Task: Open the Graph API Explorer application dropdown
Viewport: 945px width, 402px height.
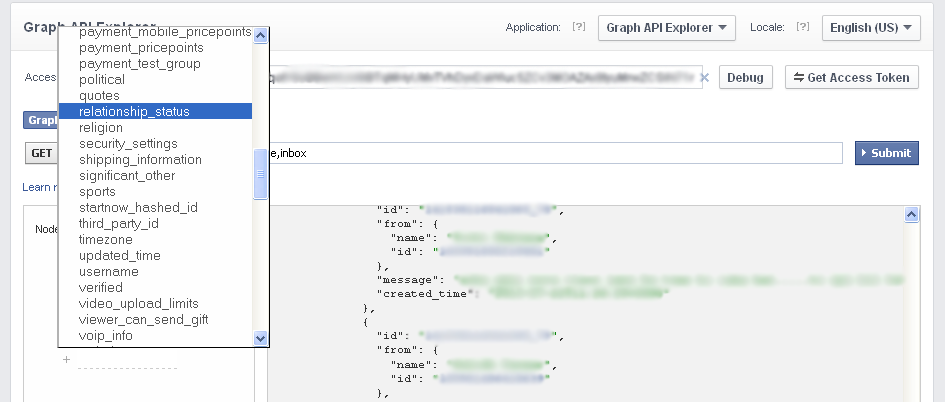Action: pos(667,28)
